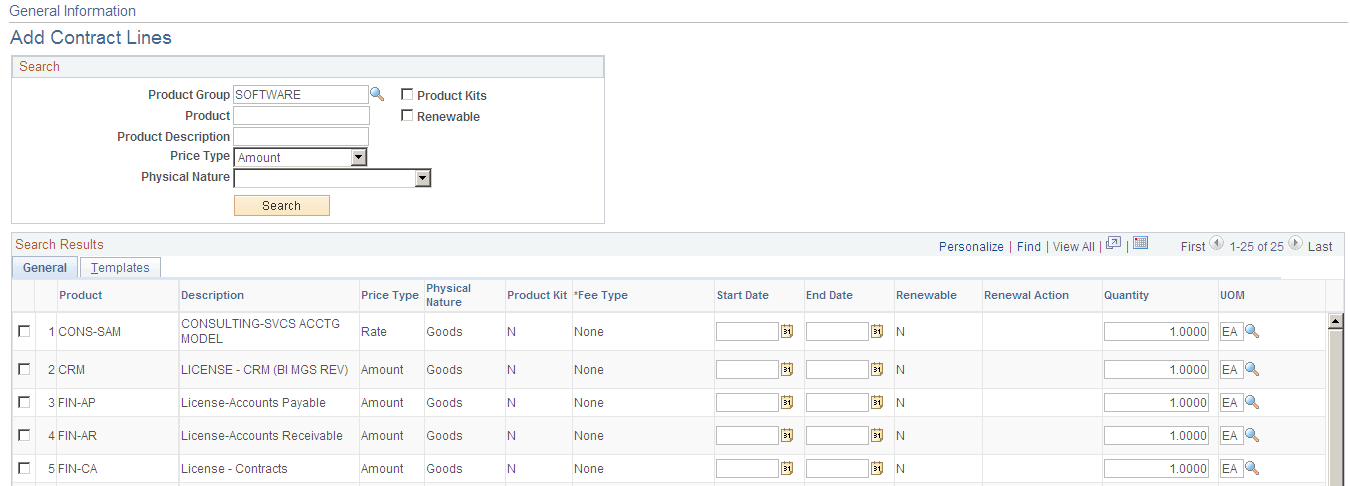Click UOM field for FIN-AR

(x=1231, y=435)
